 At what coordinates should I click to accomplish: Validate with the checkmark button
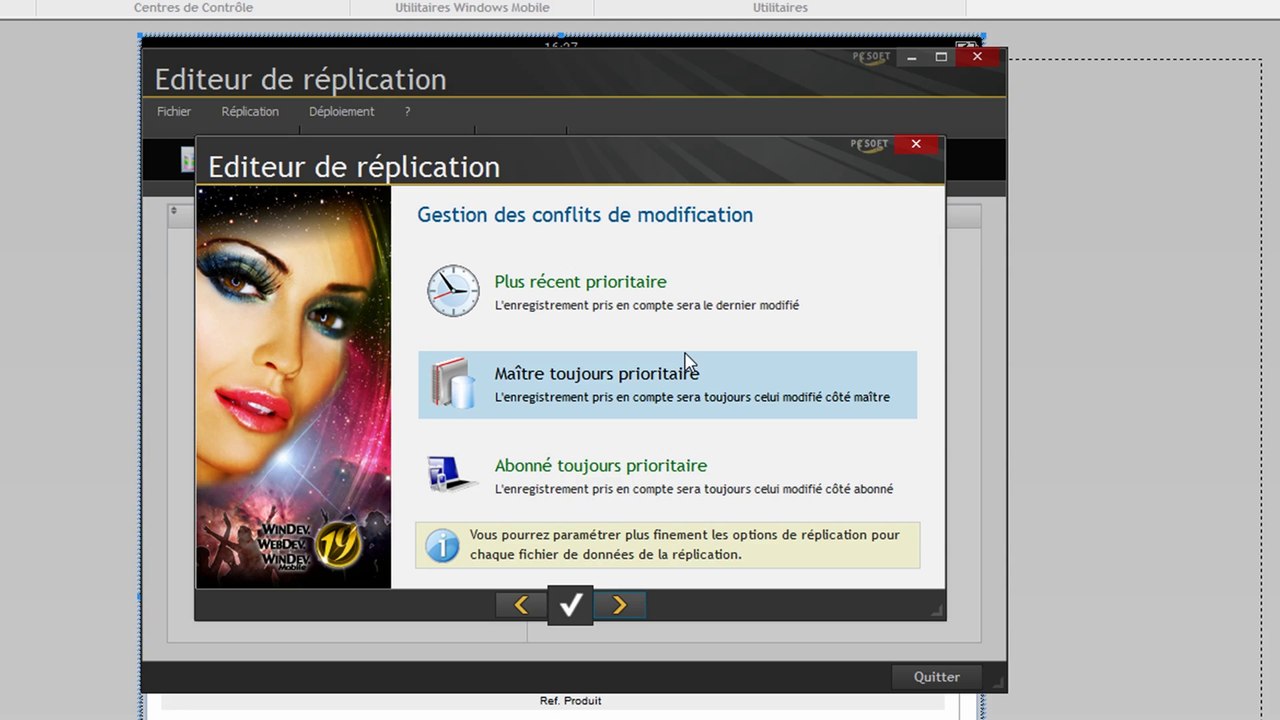pyautogui.click(x=570, y=605)
